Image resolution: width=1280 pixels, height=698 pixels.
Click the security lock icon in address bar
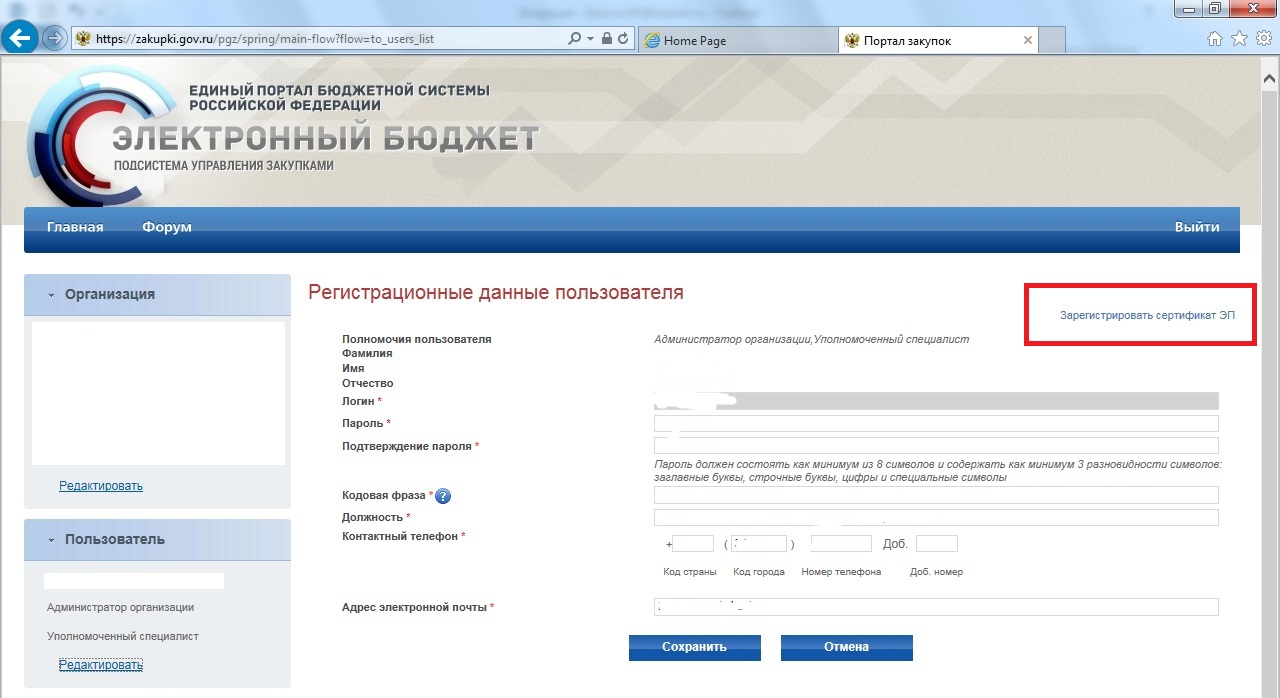(607, 40)
